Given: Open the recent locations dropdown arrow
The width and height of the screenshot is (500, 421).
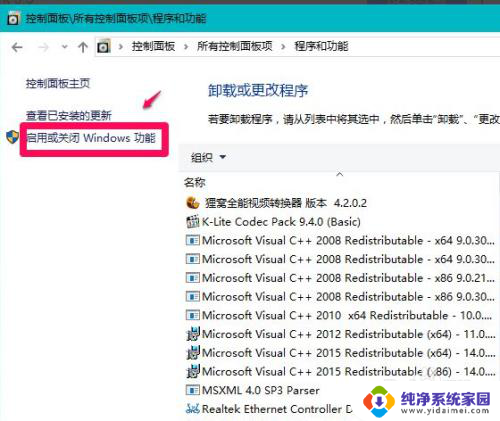Looking at the screenshot, I should [65, 47].
